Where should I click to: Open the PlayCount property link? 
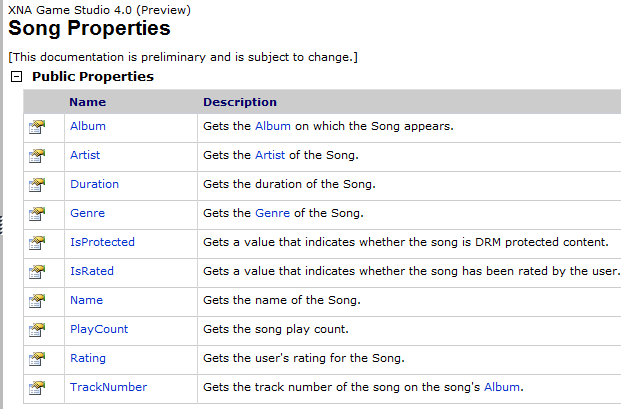tap(99, 329)
